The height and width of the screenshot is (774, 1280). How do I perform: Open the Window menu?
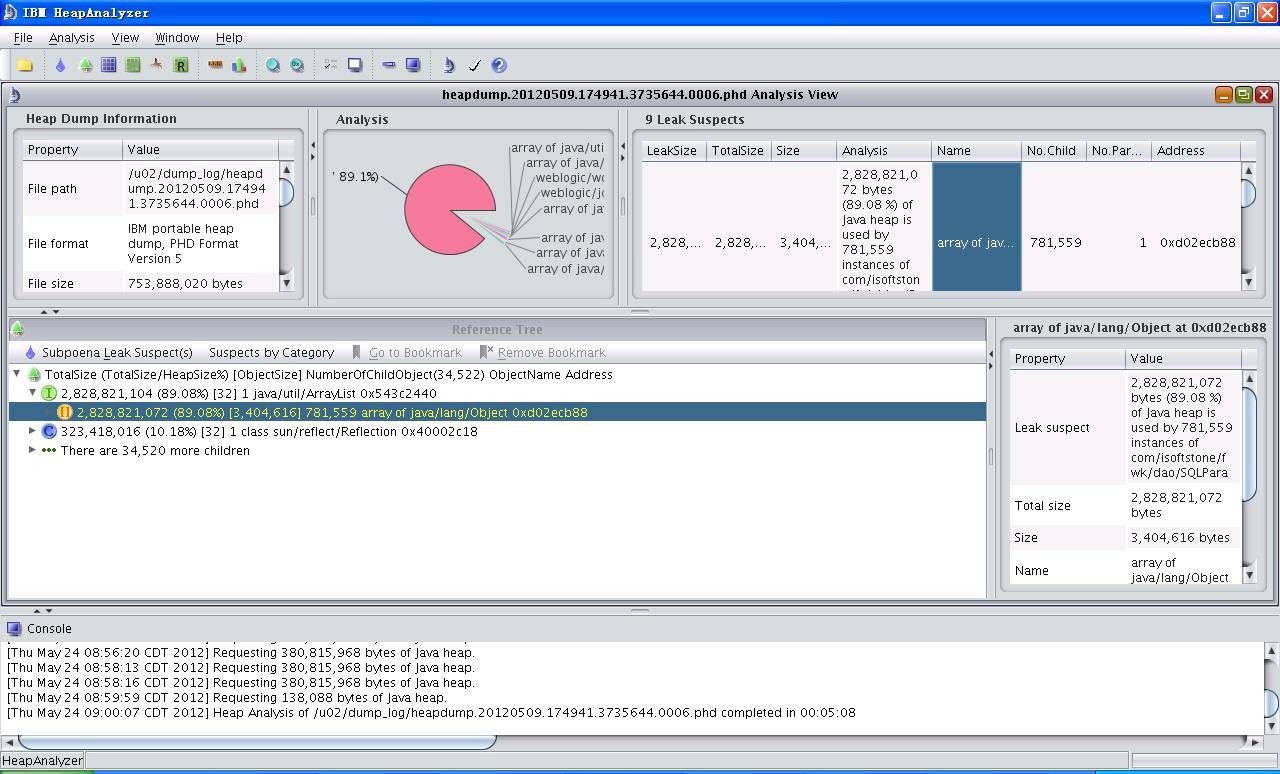pyautogui.click(x=177, y=37)
